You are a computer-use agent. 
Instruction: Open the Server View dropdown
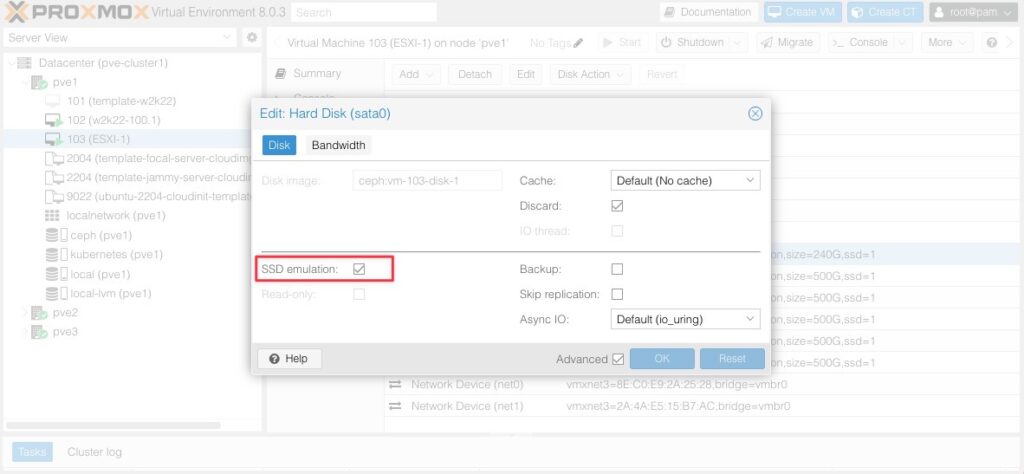click(x=121, y=38)
